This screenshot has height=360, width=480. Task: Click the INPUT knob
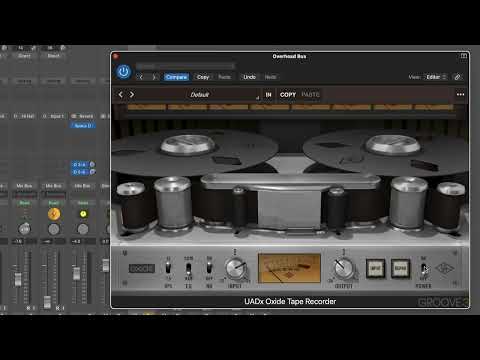coord(236,268)
